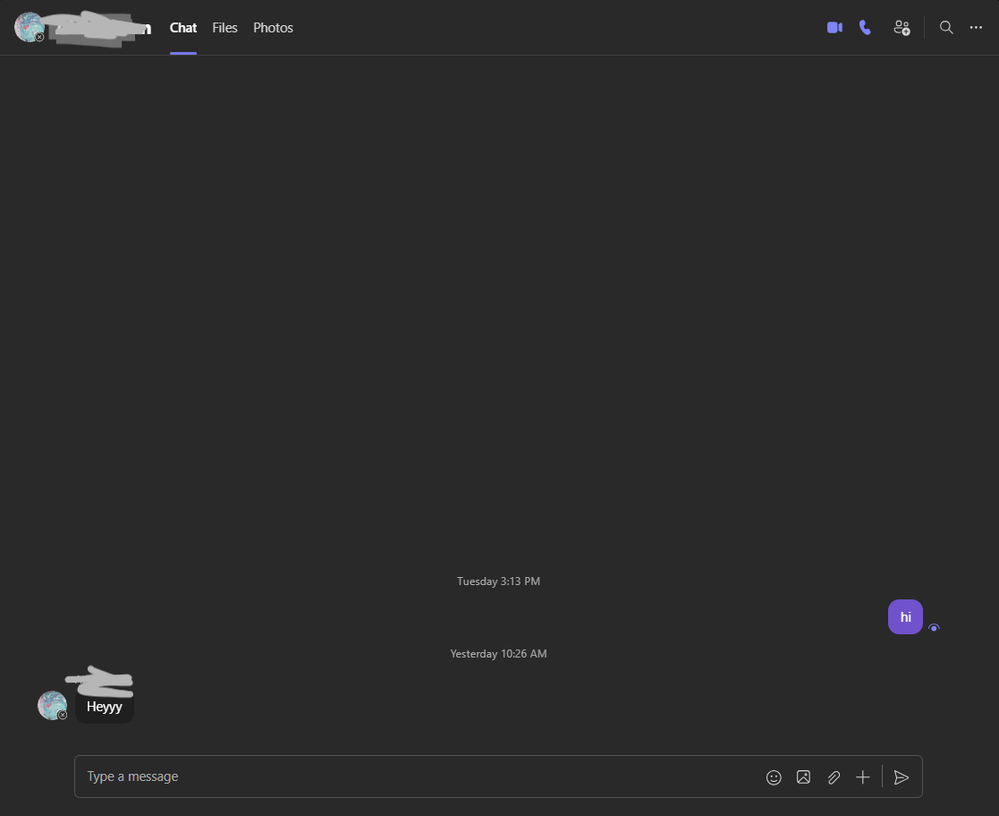Open the contact avatar in the header
The width and height of the screenshot is (999, 816).
tap(29, 27)
